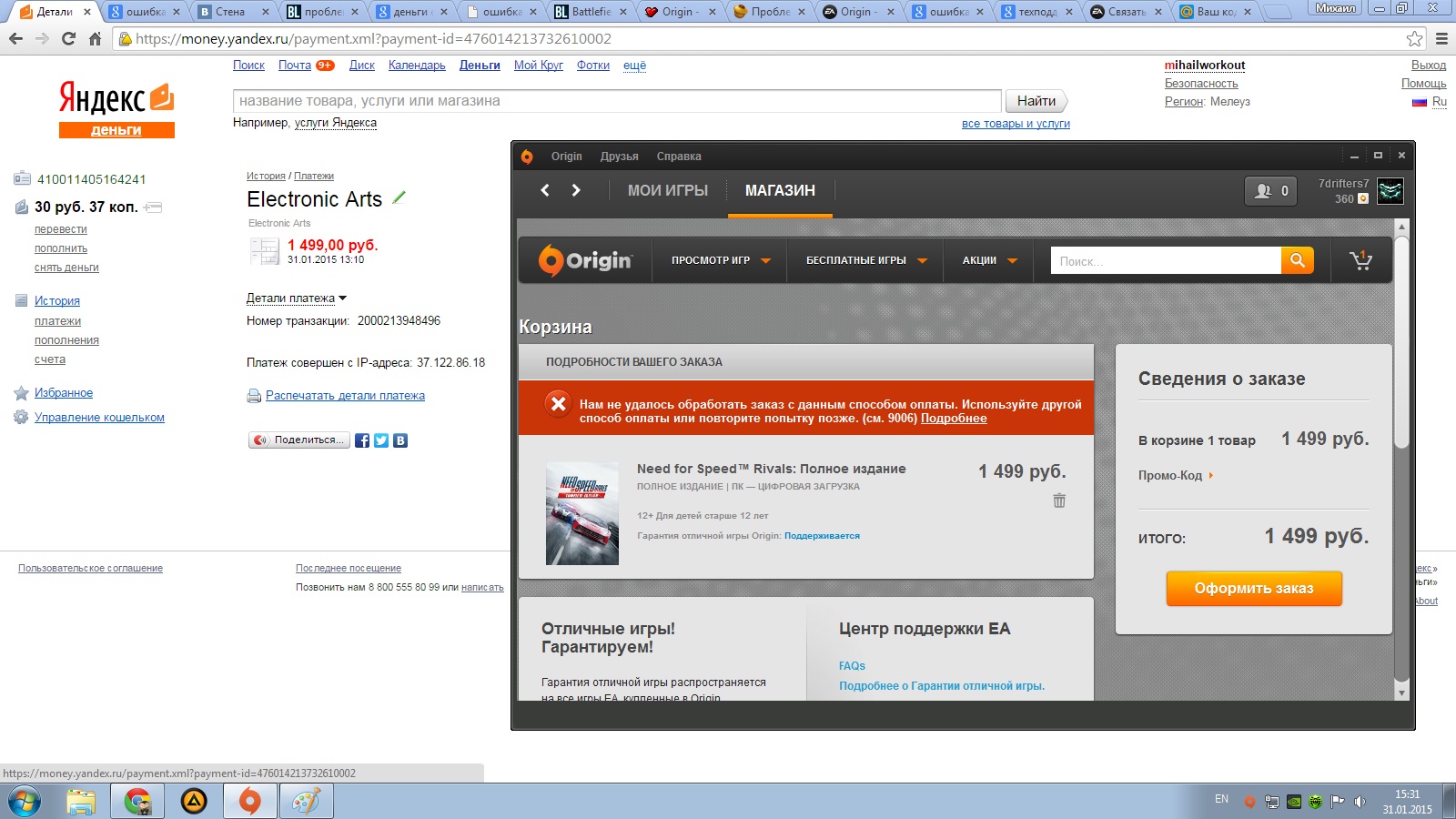
Task: Share payment on VKontakte
Action: coord(400,440)
